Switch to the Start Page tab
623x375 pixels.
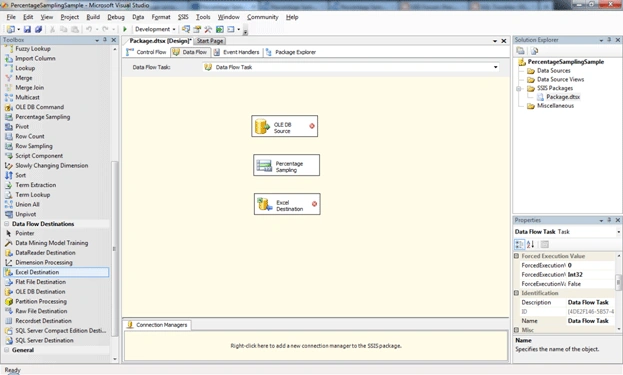coord(210,41)
